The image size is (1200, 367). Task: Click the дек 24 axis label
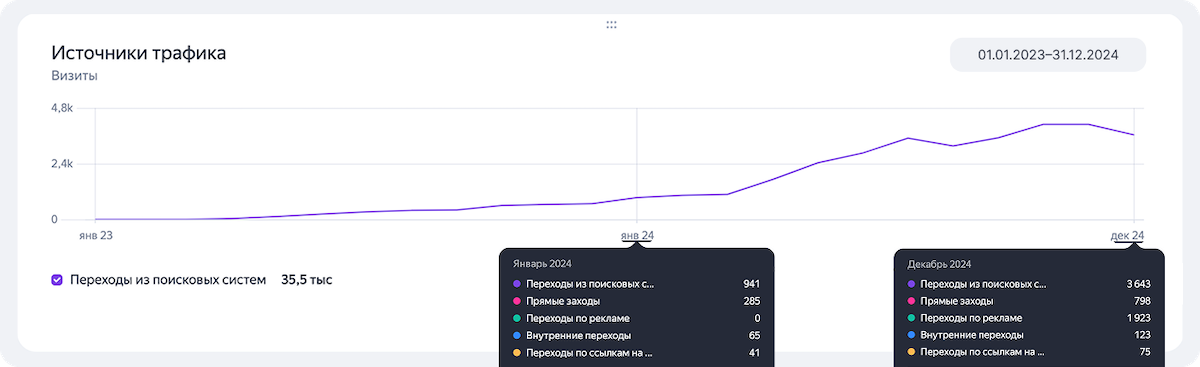(x=1127, y=236)
